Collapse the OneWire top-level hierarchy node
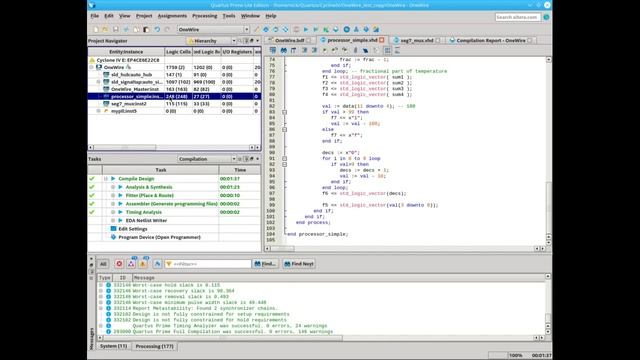Screen dimensions: 640x360 click(92, 67)
